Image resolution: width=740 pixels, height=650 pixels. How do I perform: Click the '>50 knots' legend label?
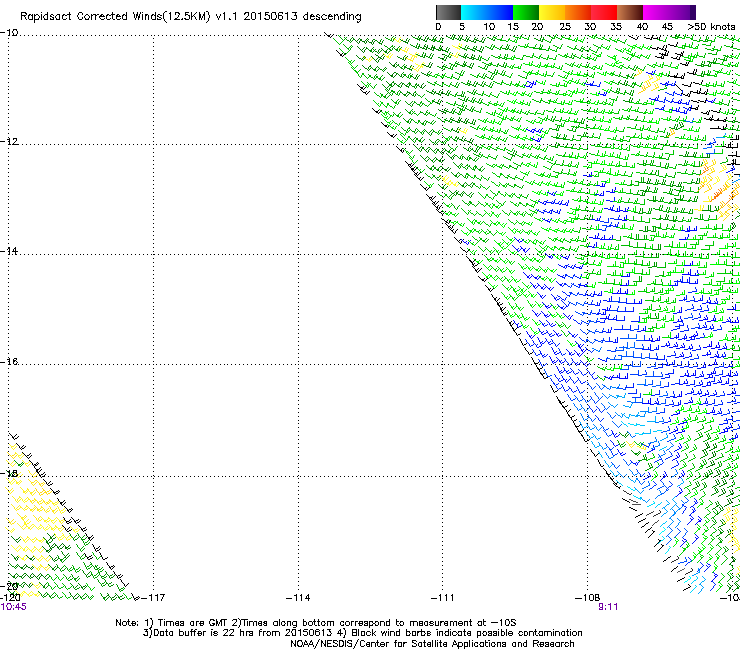(x=711, y=27)
